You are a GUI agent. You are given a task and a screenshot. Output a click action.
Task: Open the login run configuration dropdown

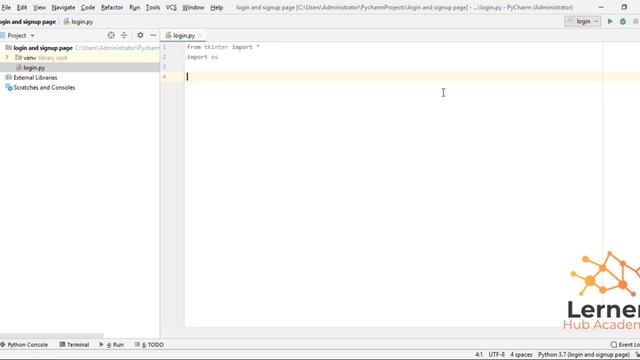(582, 21)
